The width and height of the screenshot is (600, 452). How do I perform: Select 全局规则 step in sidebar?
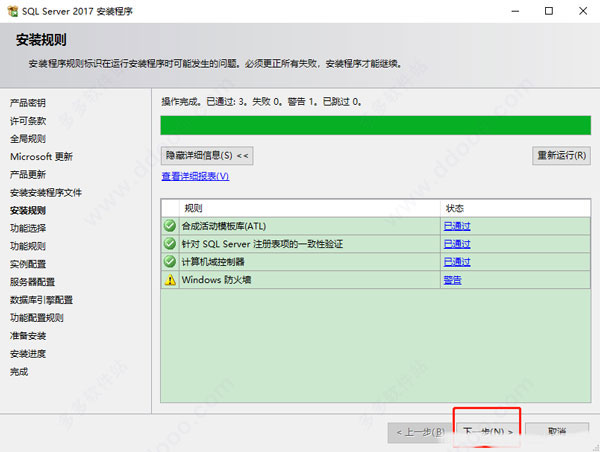point(28,139)
